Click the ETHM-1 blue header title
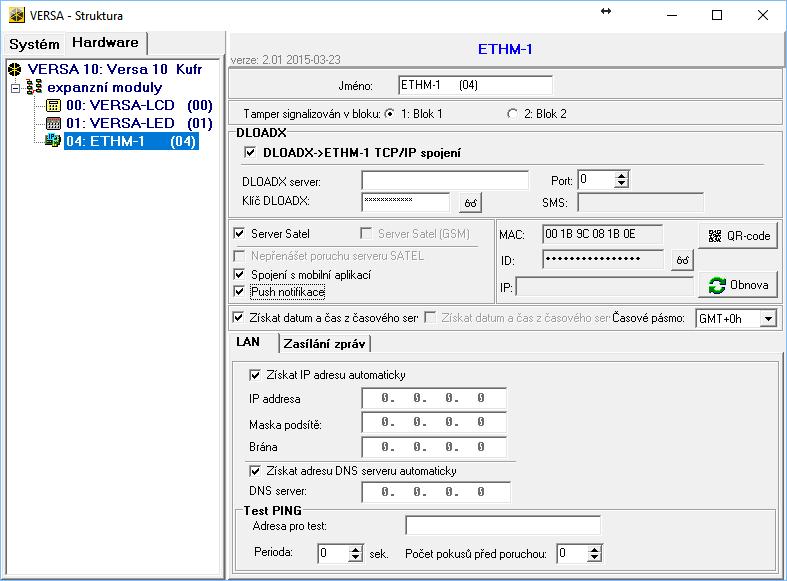The width and height of the screenshot is (787, 581). (505, 49)
